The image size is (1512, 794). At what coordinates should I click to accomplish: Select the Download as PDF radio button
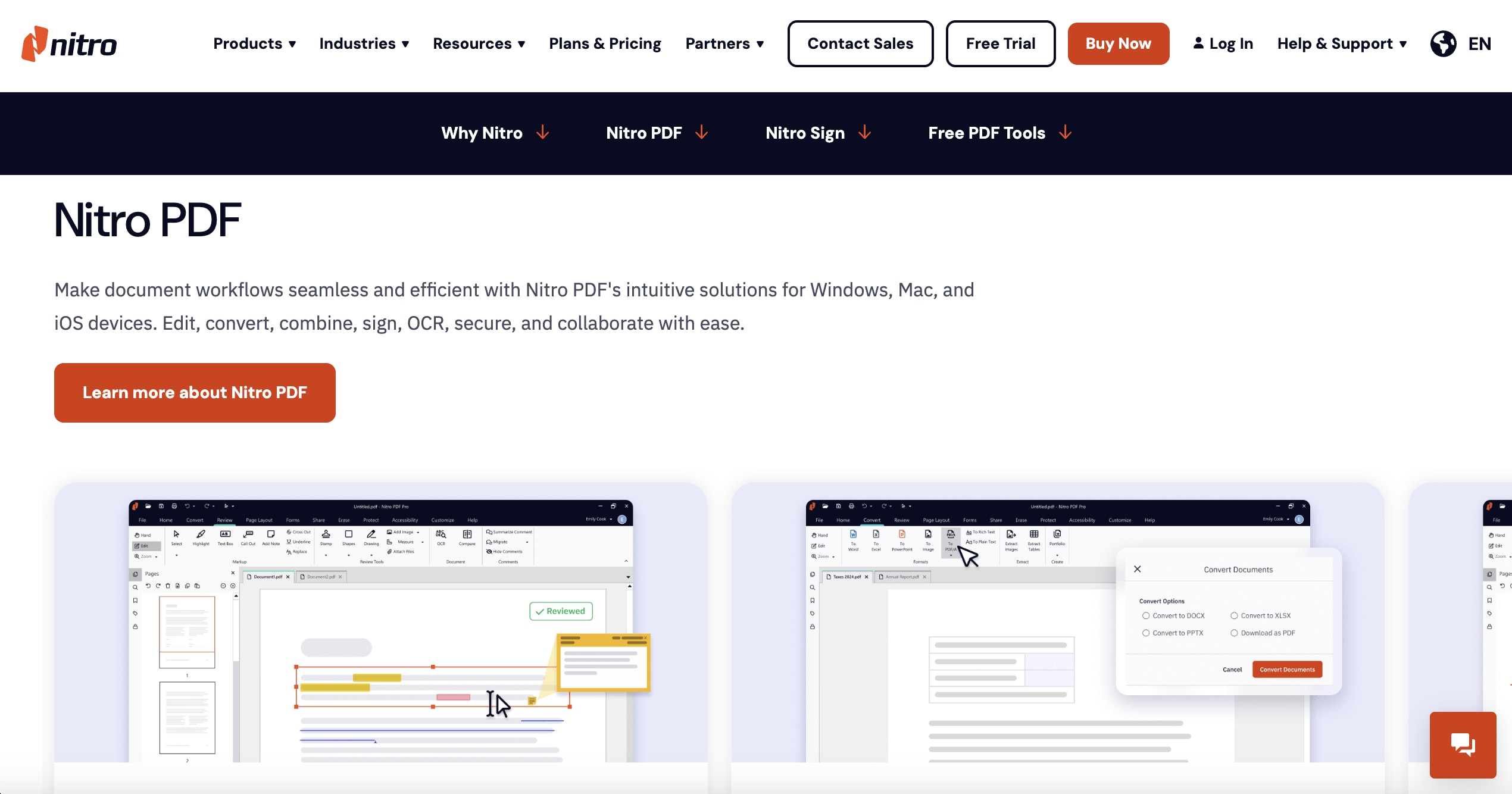(x=1234, y=633)
